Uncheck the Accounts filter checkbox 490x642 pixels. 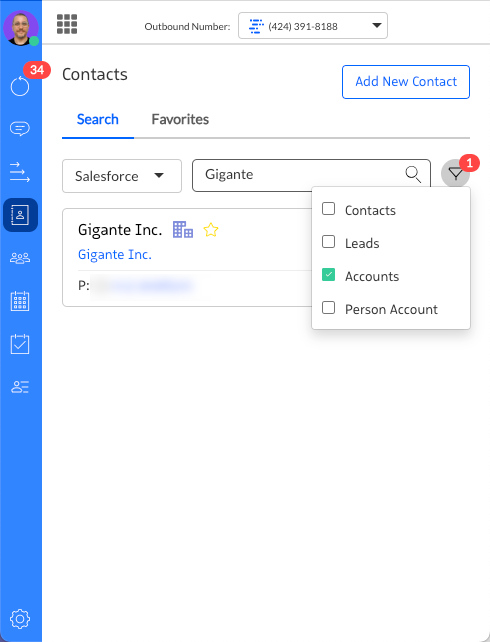point(328,275)
